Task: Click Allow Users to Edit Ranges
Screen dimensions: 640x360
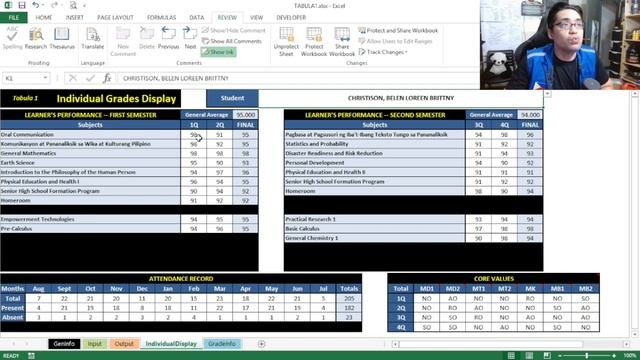Action: (x=395, y=41)
